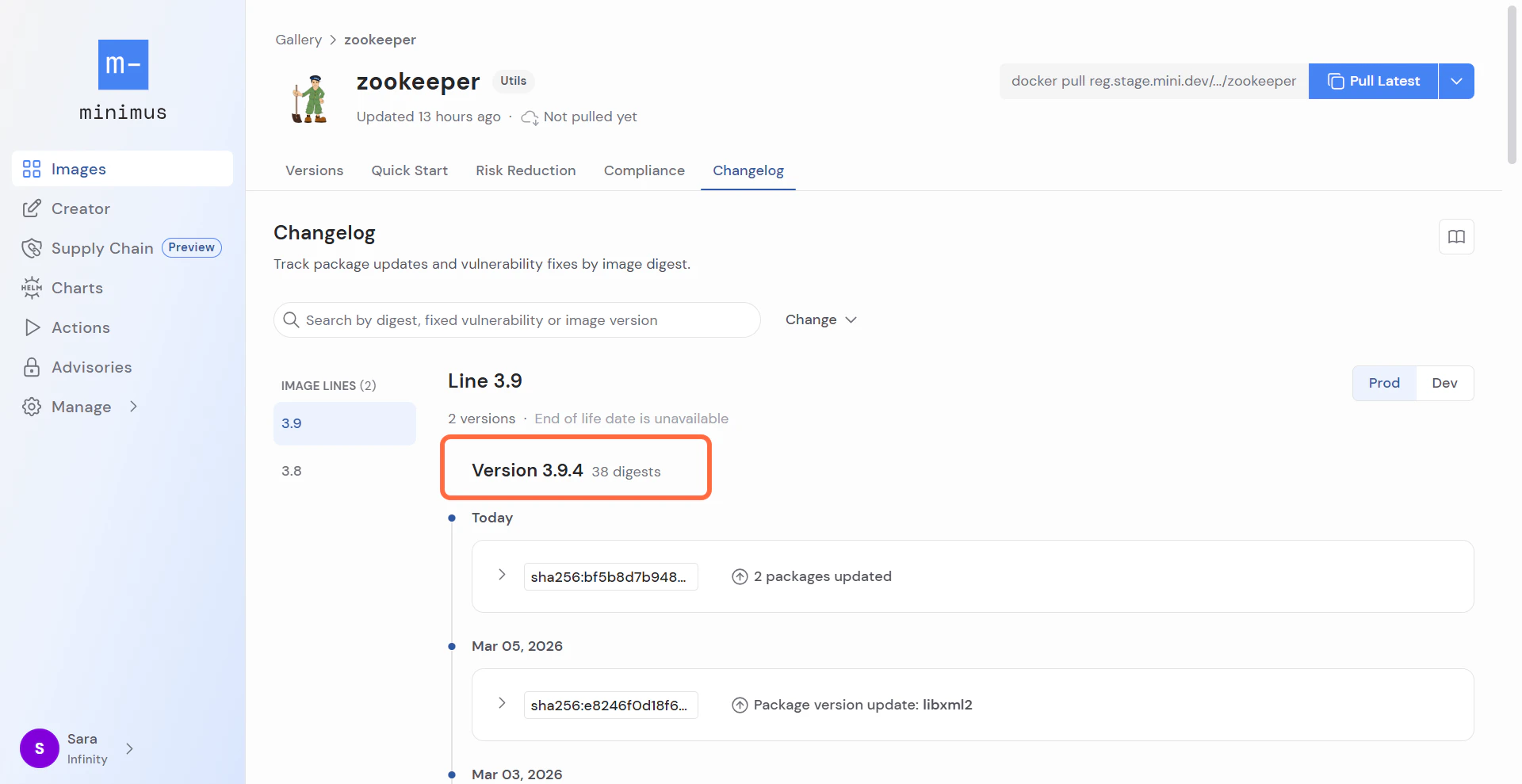Click the Mar 05, 2026 timeline marker dot
The width and height of the screenshot is (1522, 784).
452,647
